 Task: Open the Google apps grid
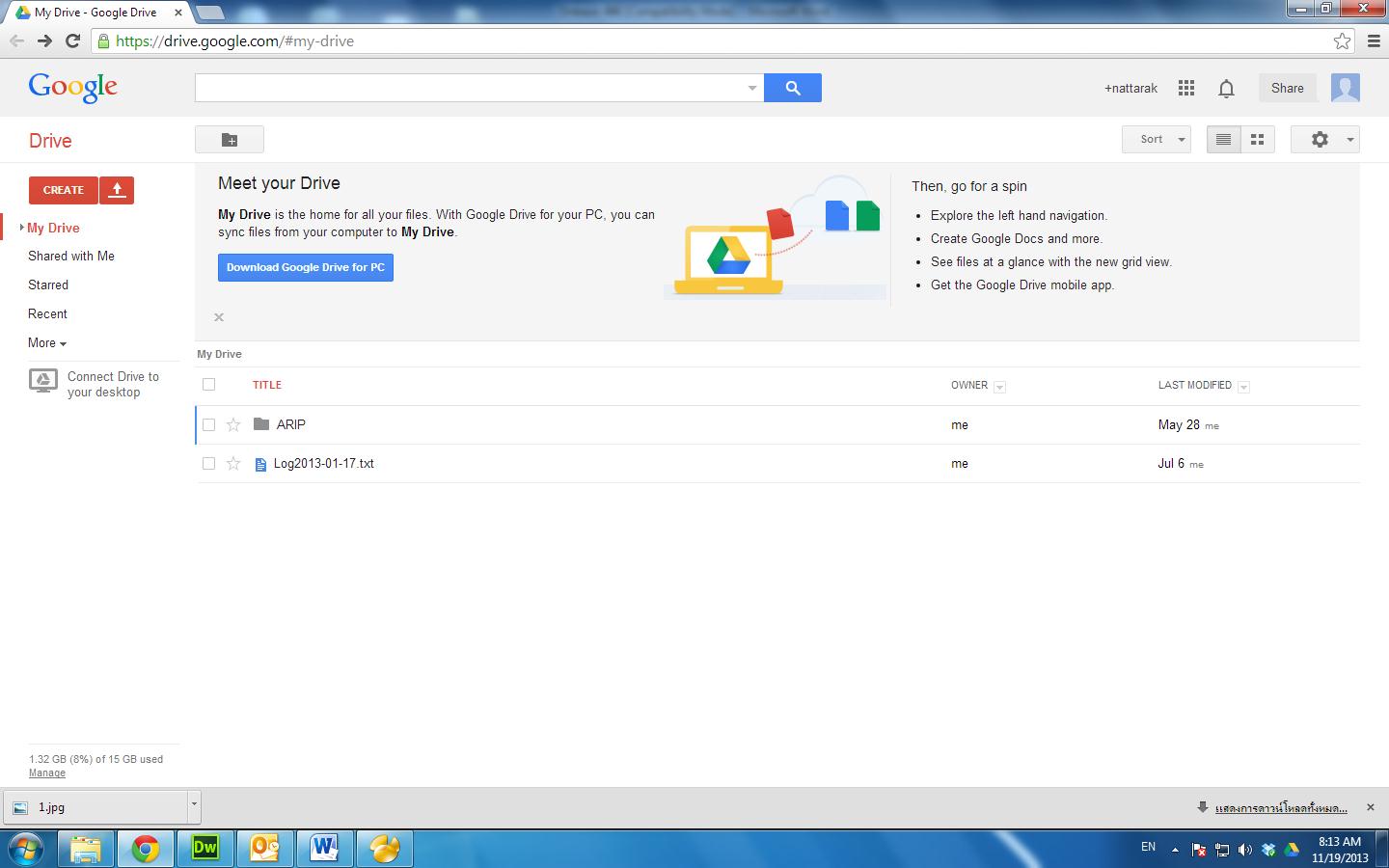click(1186, 88)
